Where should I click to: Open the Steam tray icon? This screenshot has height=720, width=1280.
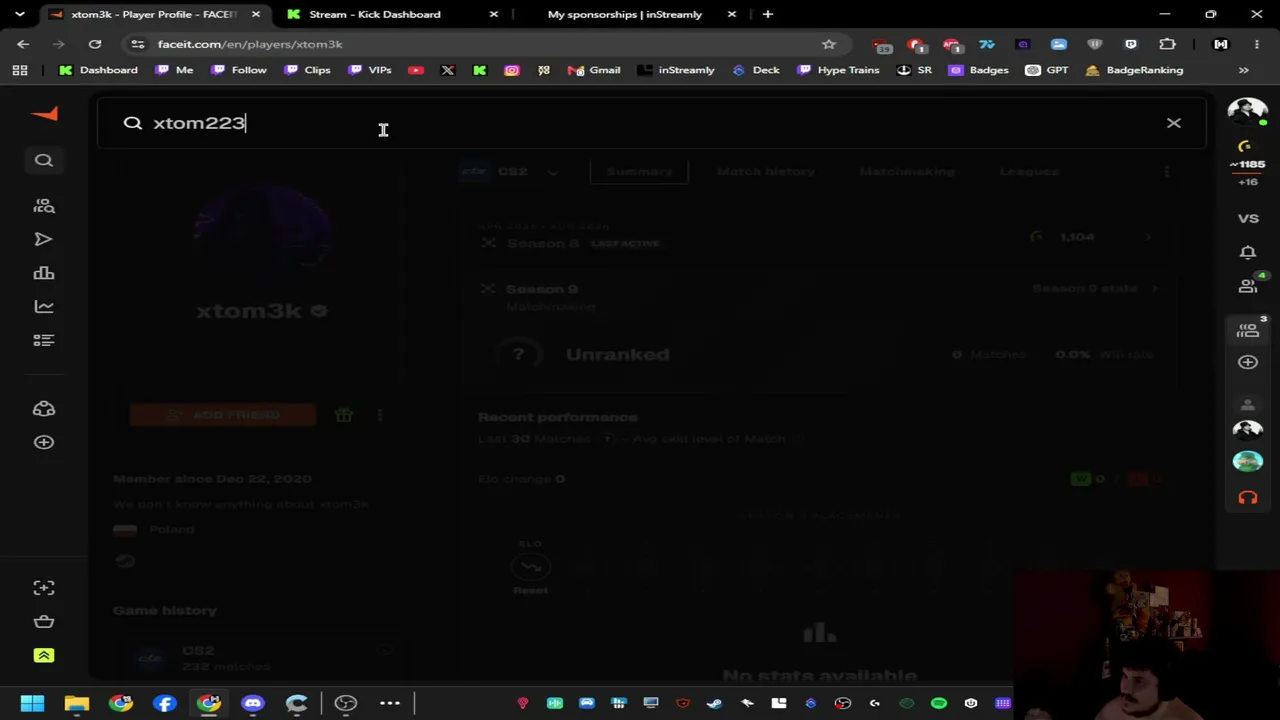point(715,704)
